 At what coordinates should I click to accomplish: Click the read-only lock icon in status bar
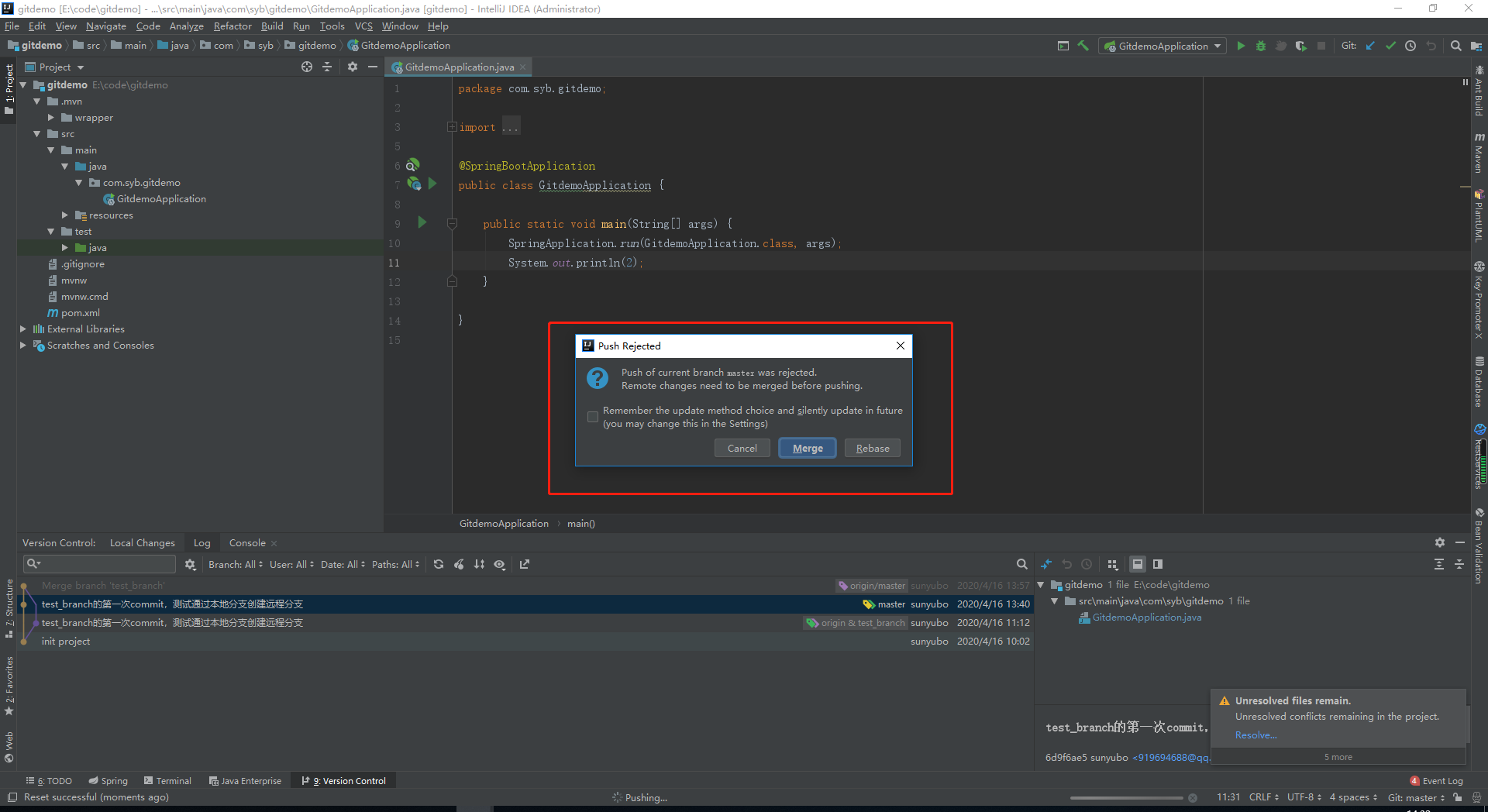coord(1458,797)
